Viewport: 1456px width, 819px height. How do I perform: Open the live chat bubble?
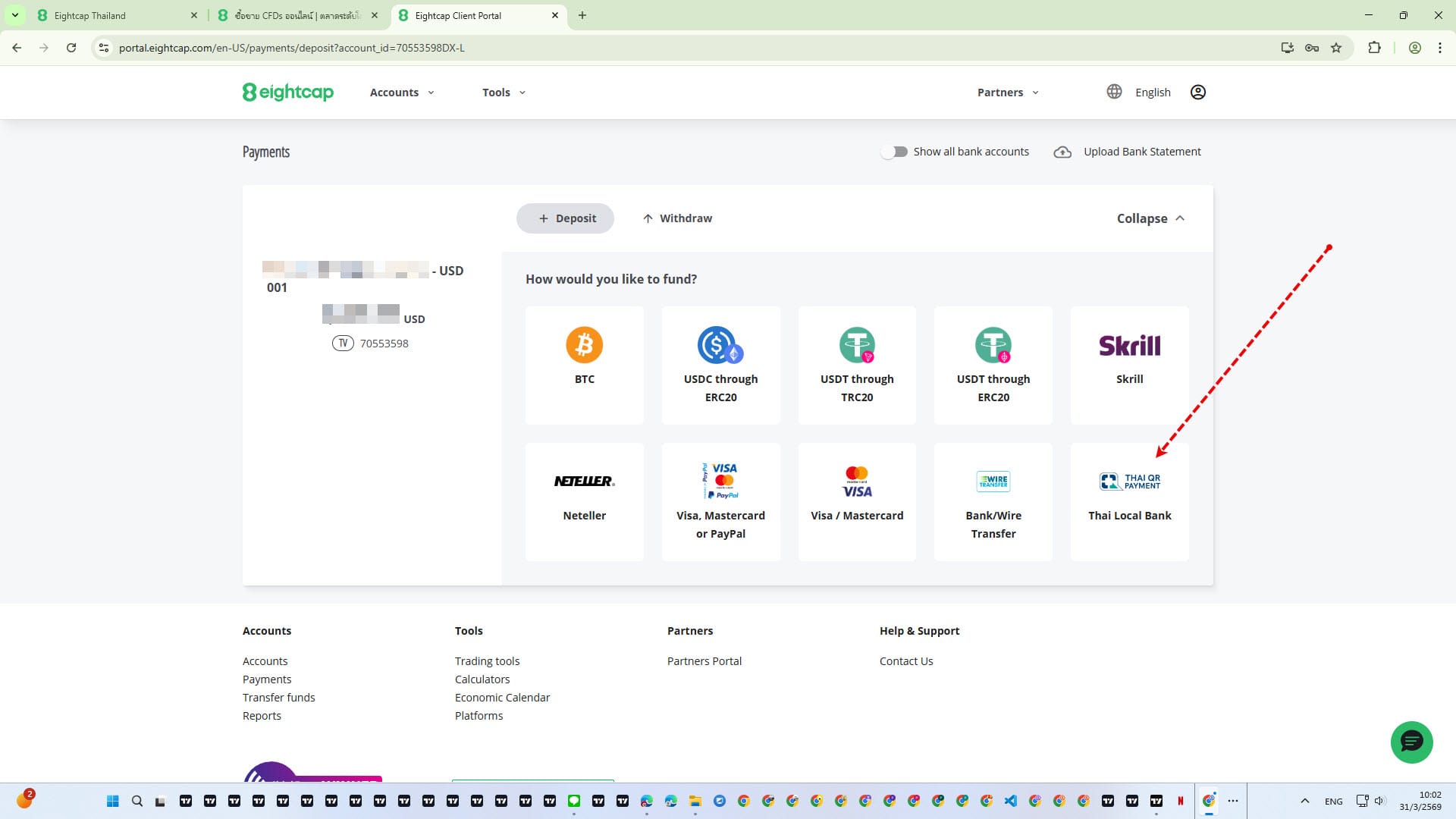tap(1411, 742)
